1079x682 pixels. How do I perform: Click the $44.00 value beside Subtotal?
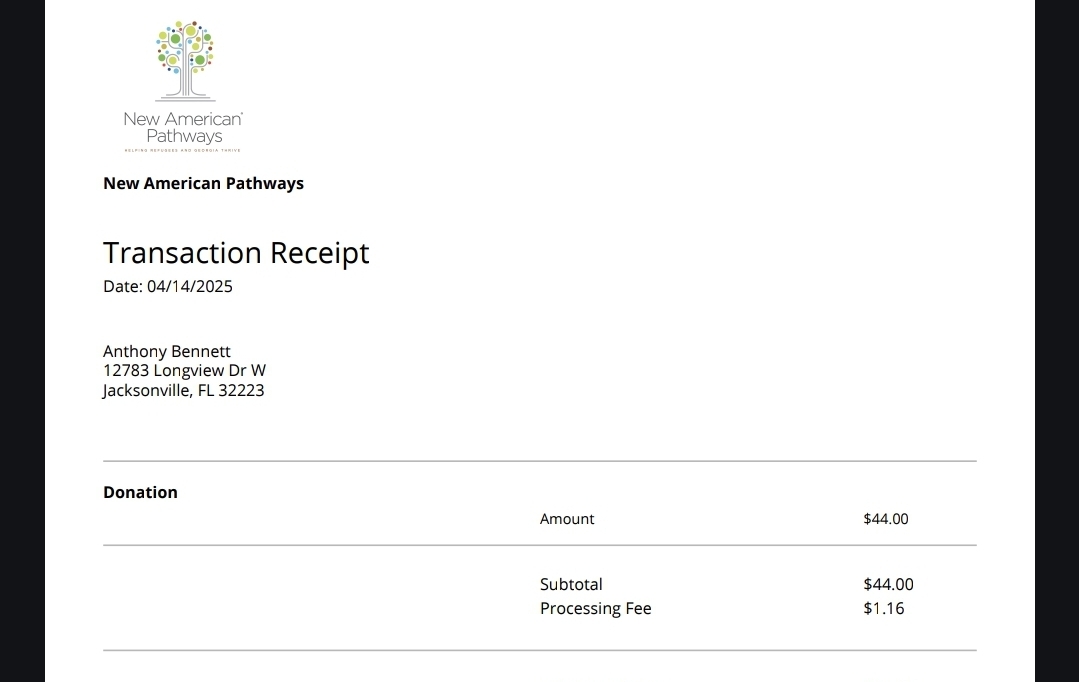click(x=888, y=585)
